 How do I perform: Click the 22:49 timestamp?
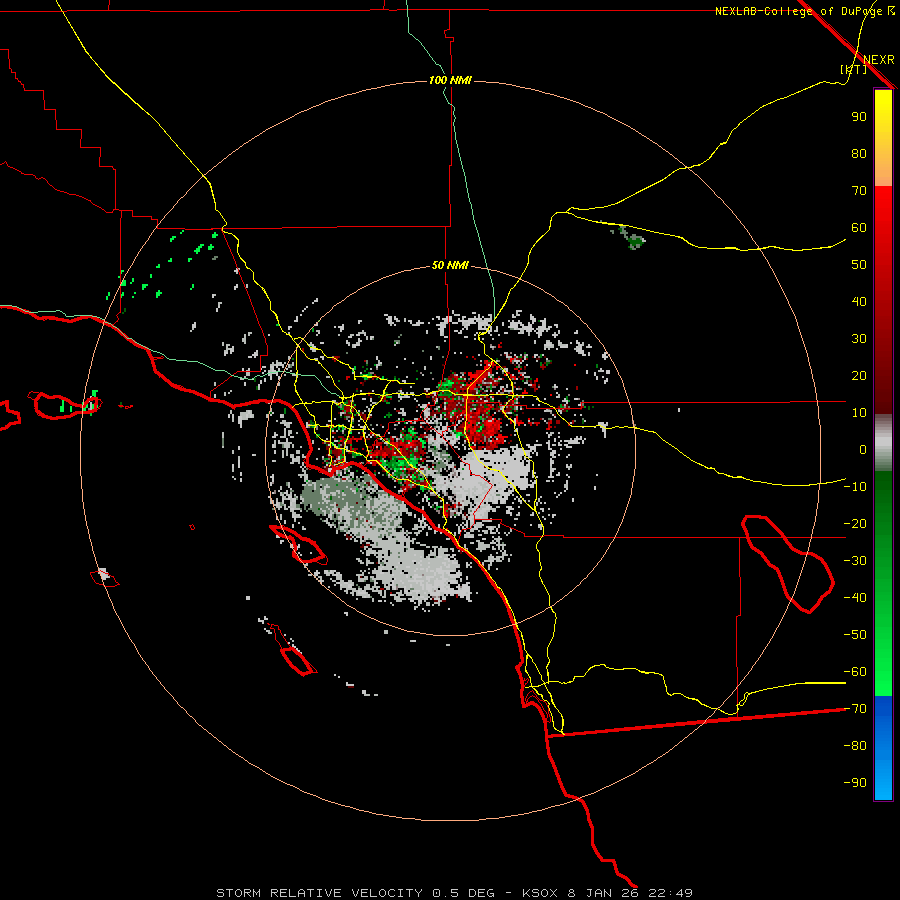(x=670, y=893)
